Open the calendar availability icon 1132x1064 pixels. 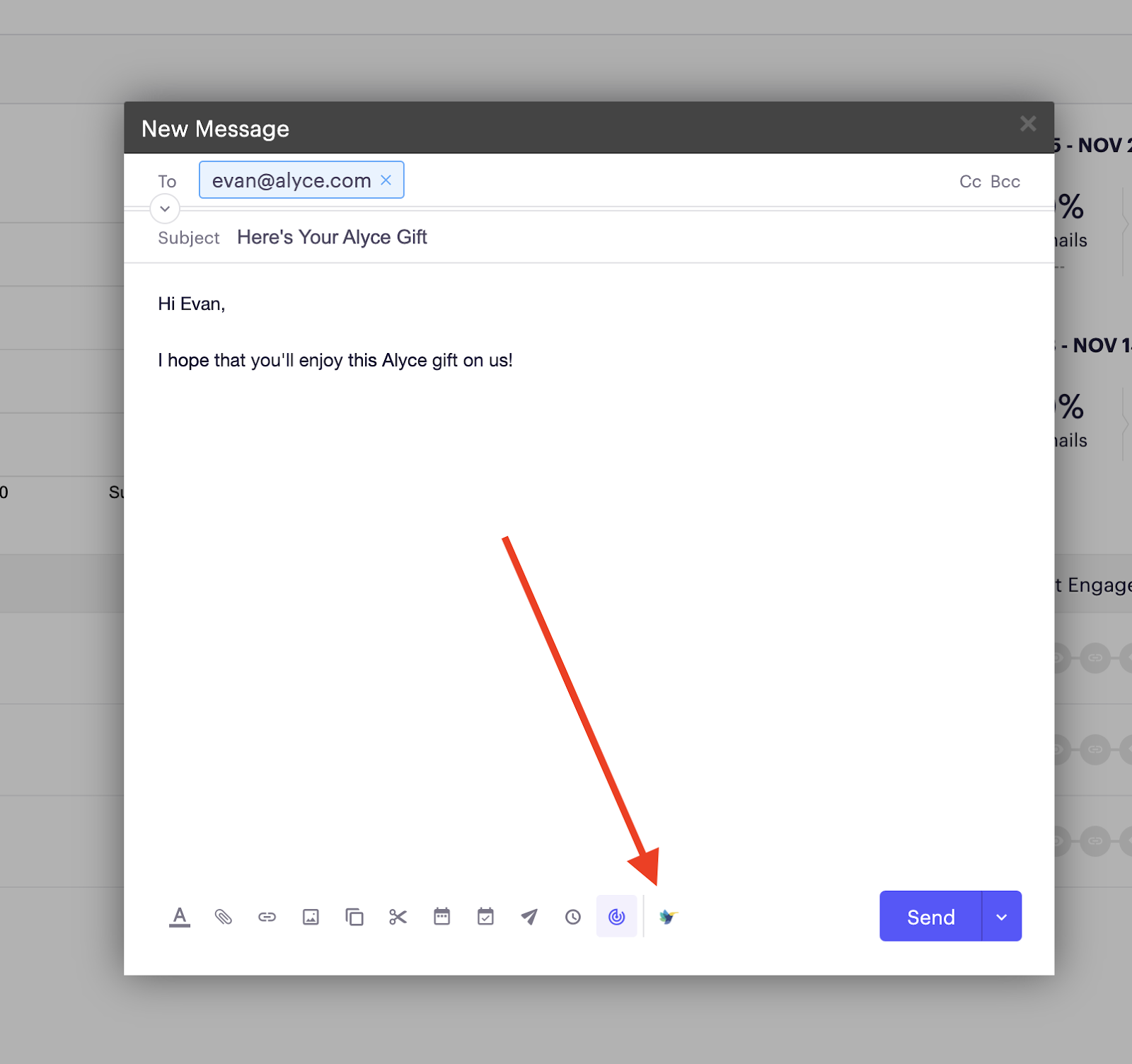click(442, 916)
